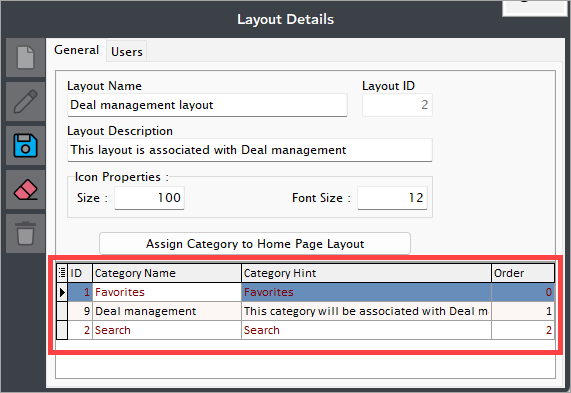Sort by the ID column header
The height and width of the screenshot is (393, 571).
click(x=80, y=273)
